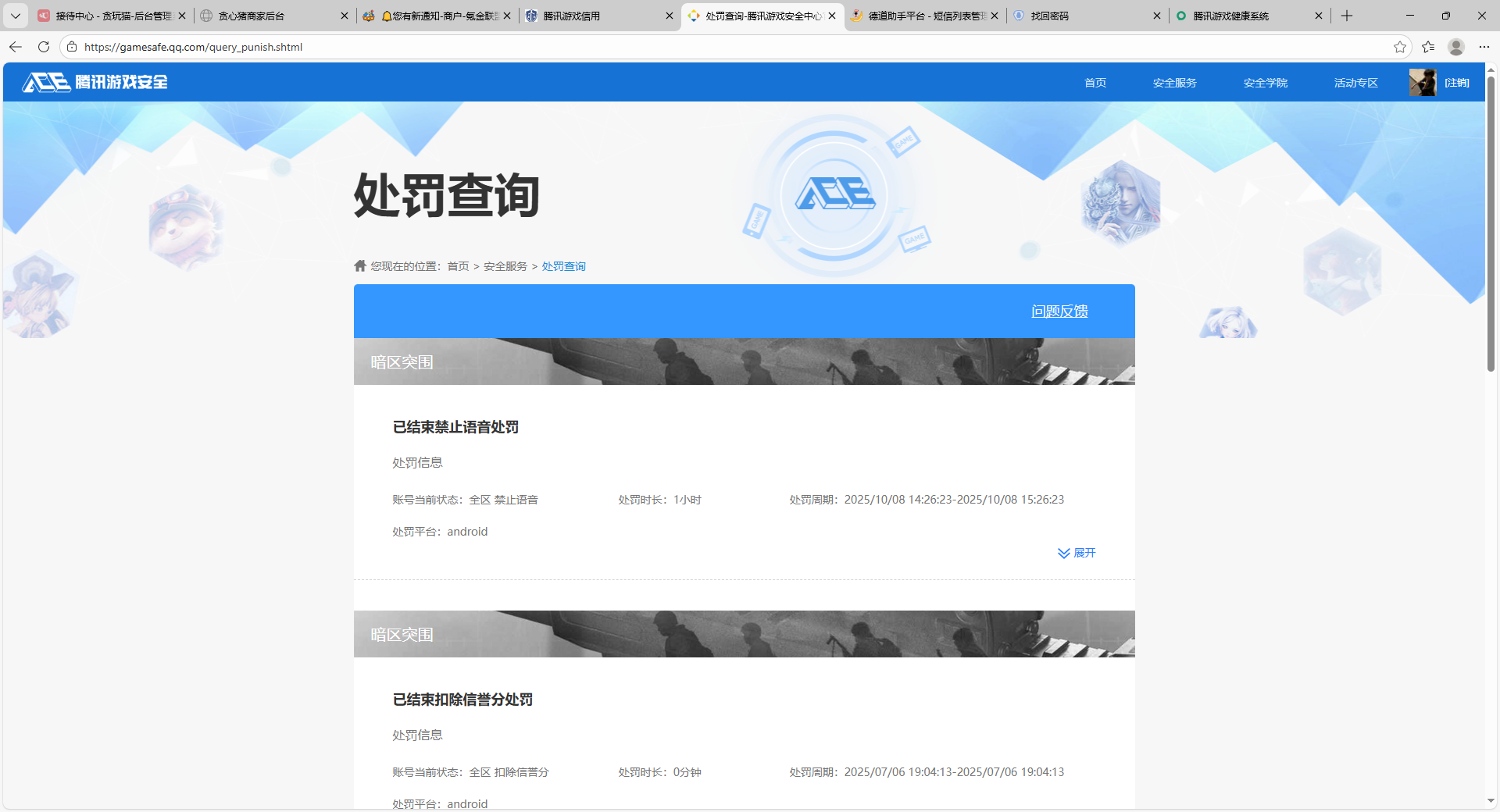The image size is (1500, 812).
Task: Add this page to favorites via star icon
Action: coord(1399,47)
